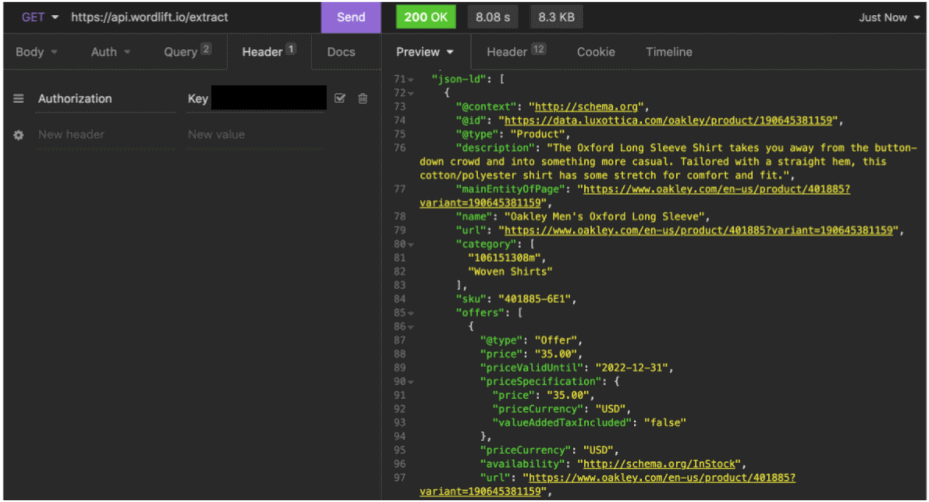The height and width of the screenshot is (502, 929).
Task: Open the Preview mode dropdown
Action: coord(425,52)
